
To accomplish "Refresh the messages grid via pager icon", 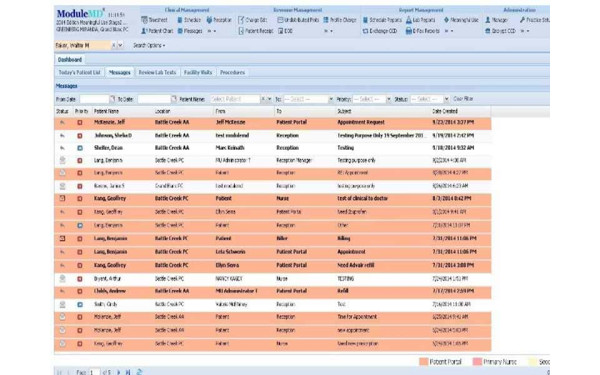I will 140,372.
